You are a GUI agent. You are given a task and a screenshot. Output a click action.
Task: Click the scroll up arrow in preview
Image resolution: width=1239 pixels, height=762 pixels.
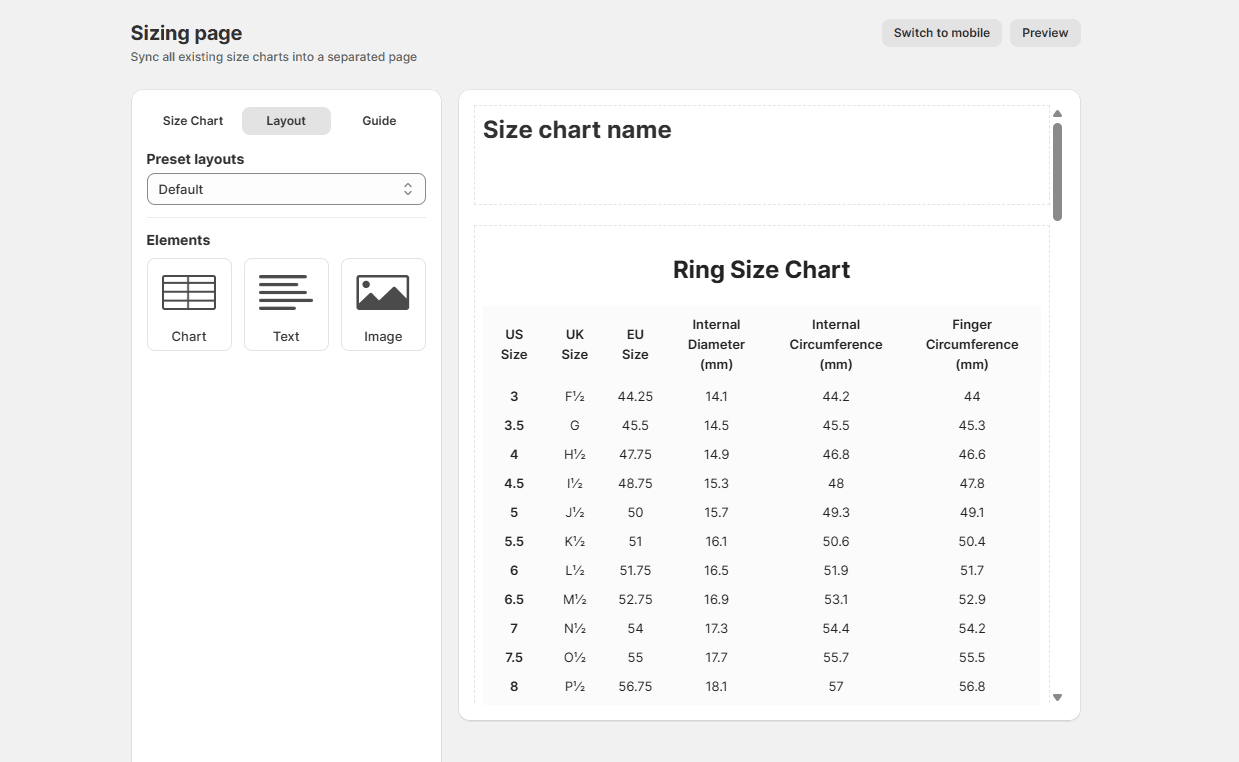[x=1057, y=114]
